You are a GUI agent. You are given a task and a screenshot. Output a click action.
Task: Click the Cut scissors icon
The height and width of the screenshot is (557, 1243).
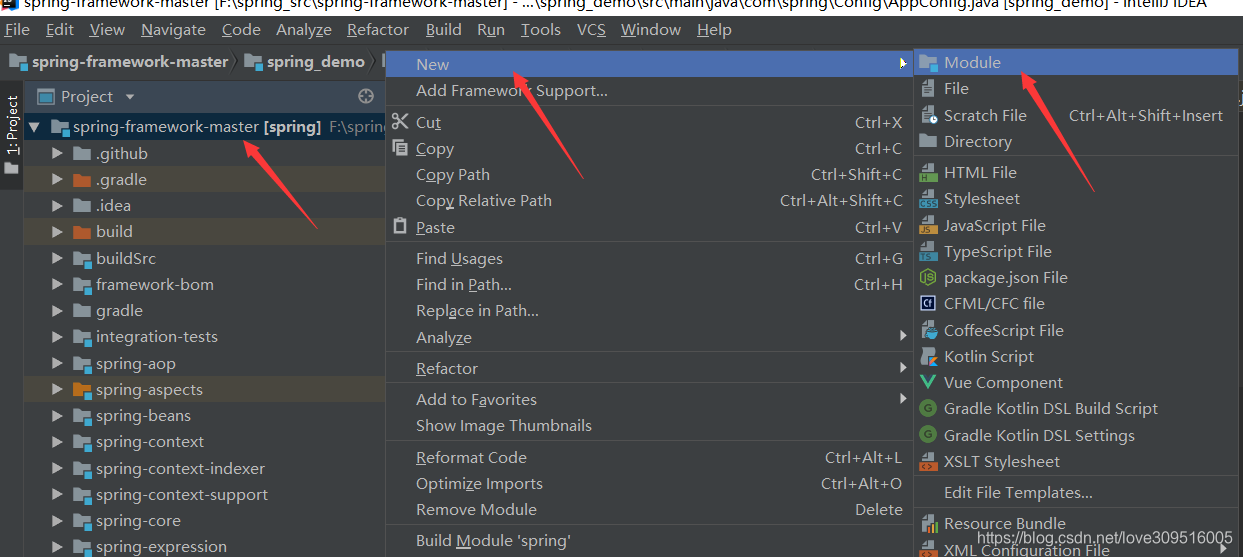(400, 122)
